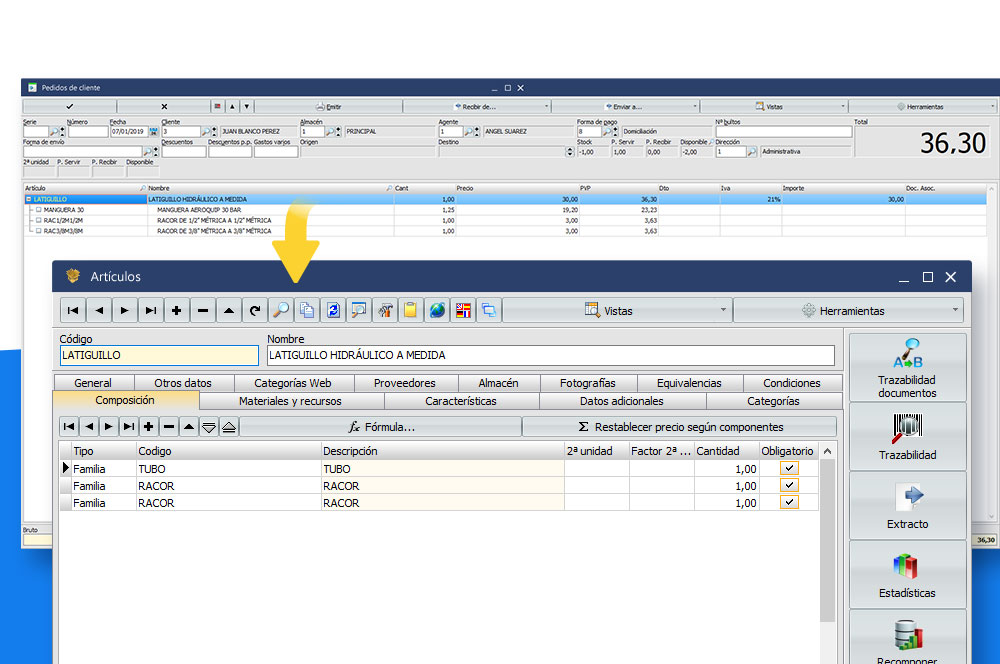Toggle Obligatorio checkbox on first RACOR row

pos(789,486)
